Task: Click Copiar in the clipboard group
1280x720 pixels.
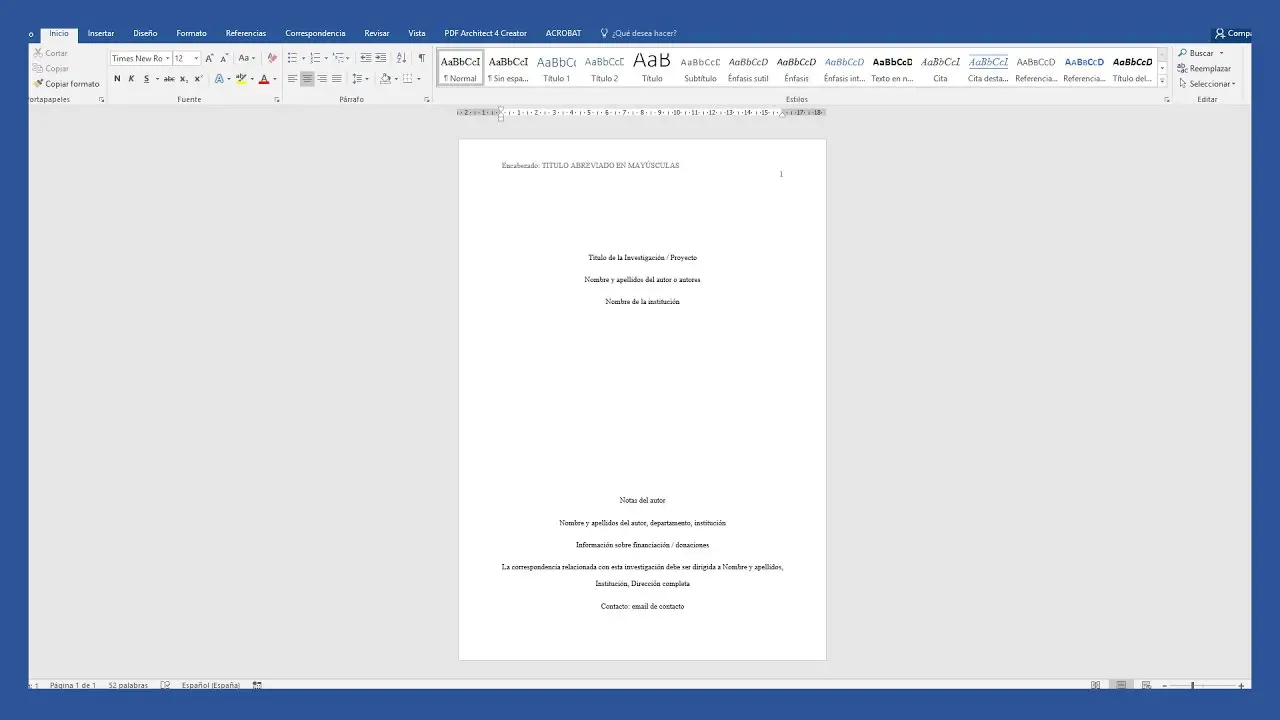Action: [x=51, y=68]
